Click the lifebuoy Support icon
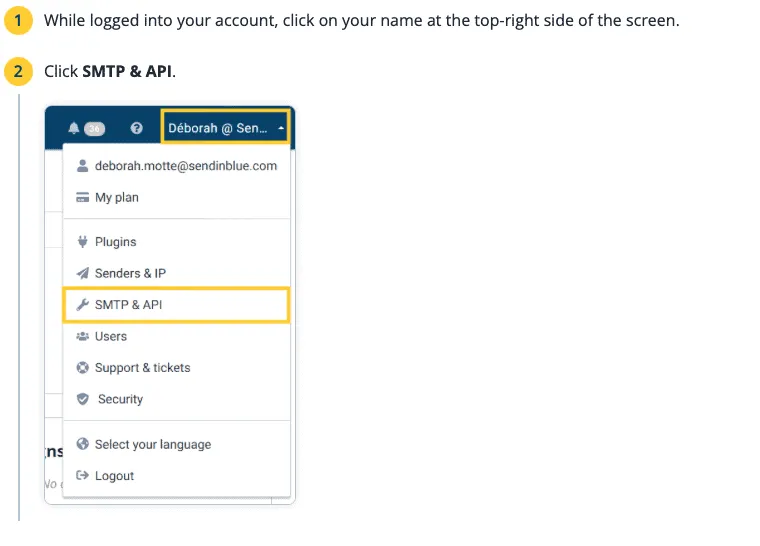The image size is (760, 546). coord(82,368)
